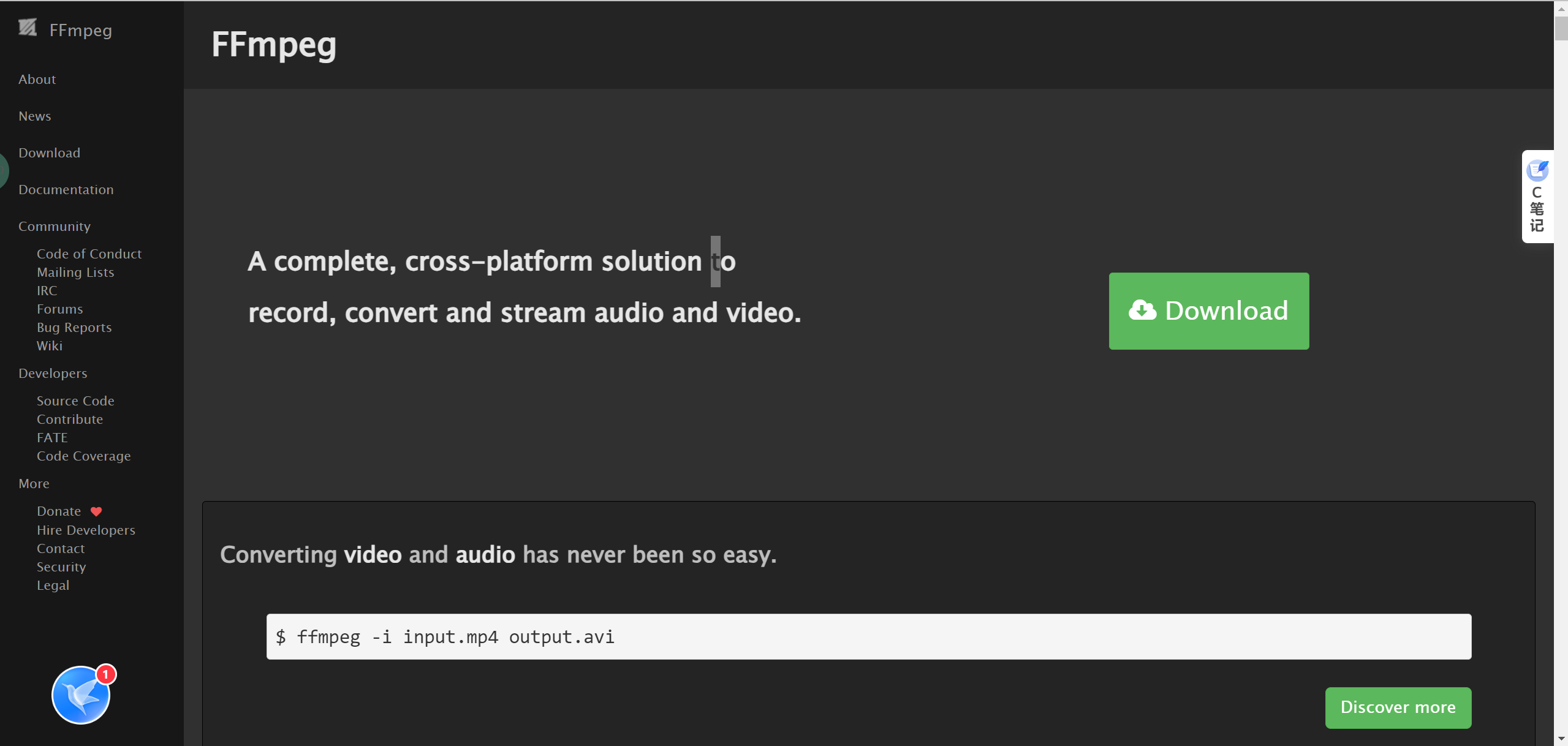Open the C笔记 notes widget icon
1568x746 pixels.
pos(1537,171)
